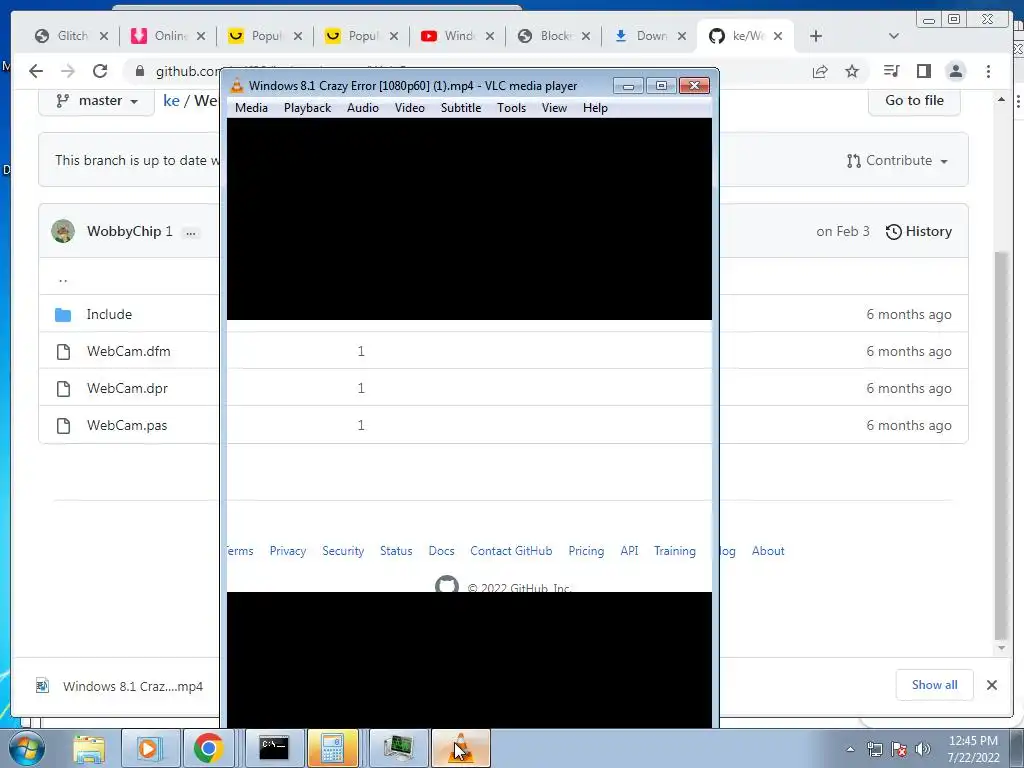
Task: Open WobbyChip's profile link
Action: coord(124,231)
